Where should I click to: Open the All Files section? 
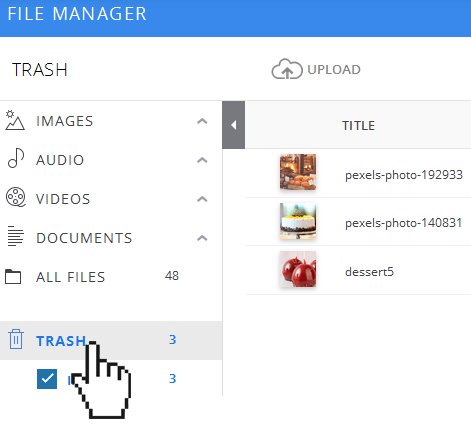tap(111, 277)
